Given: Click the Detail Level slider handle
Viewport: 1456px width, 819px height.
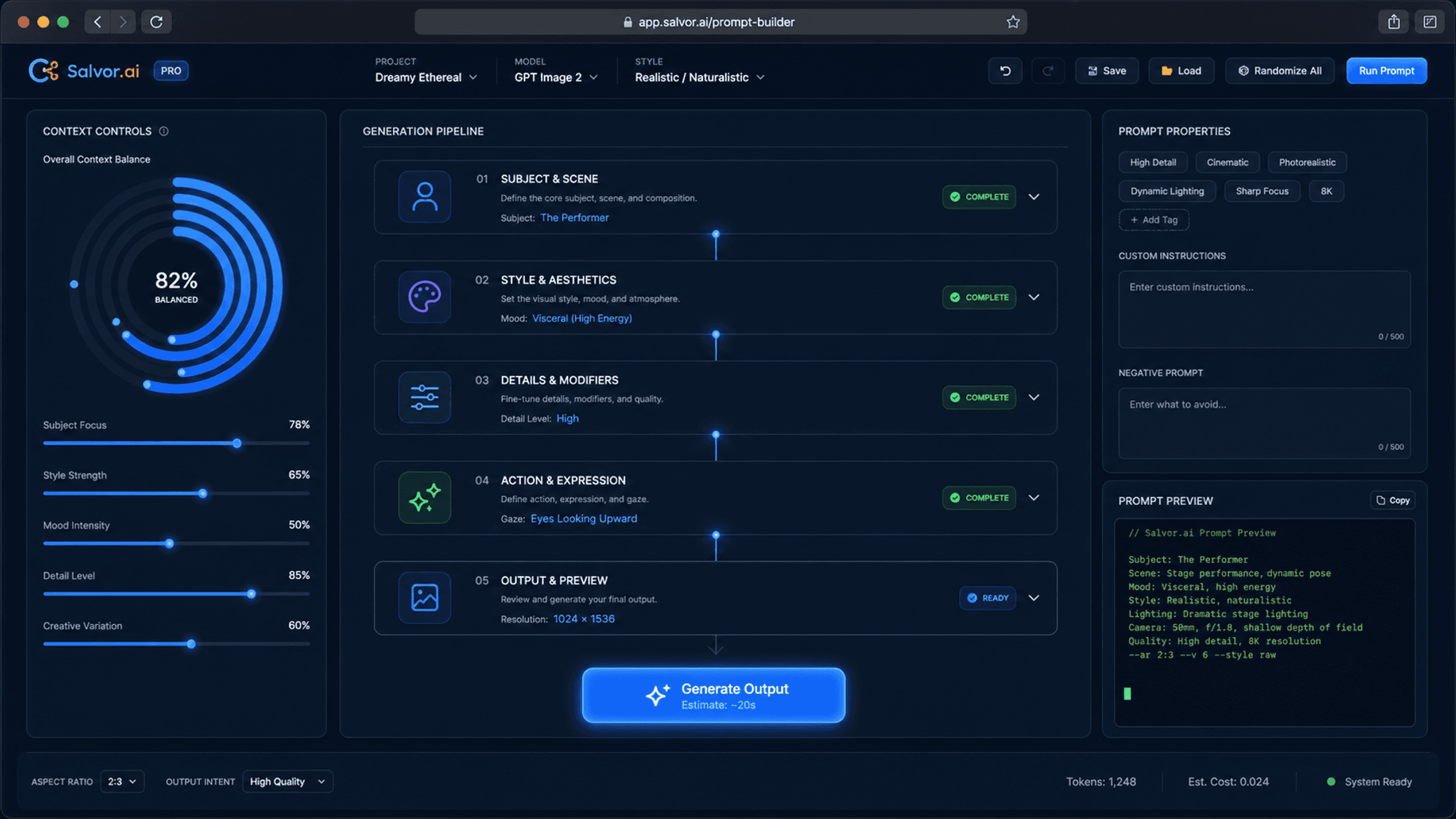Looking at the screenshot, I should pos(251,594).
